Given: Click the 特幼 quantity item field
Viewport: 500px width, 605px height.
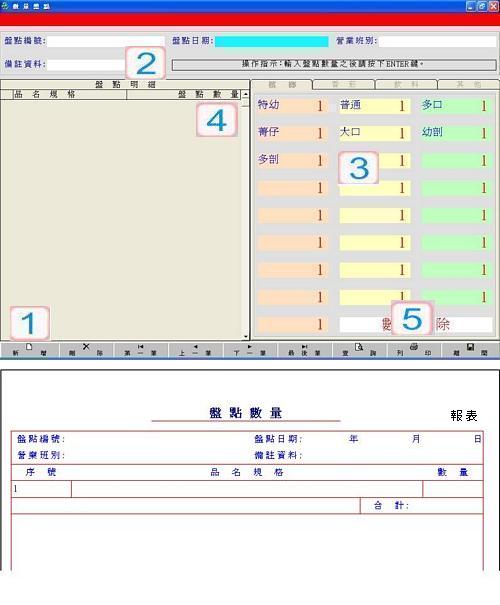Looking at the screenshot, I should coord(292,105).
